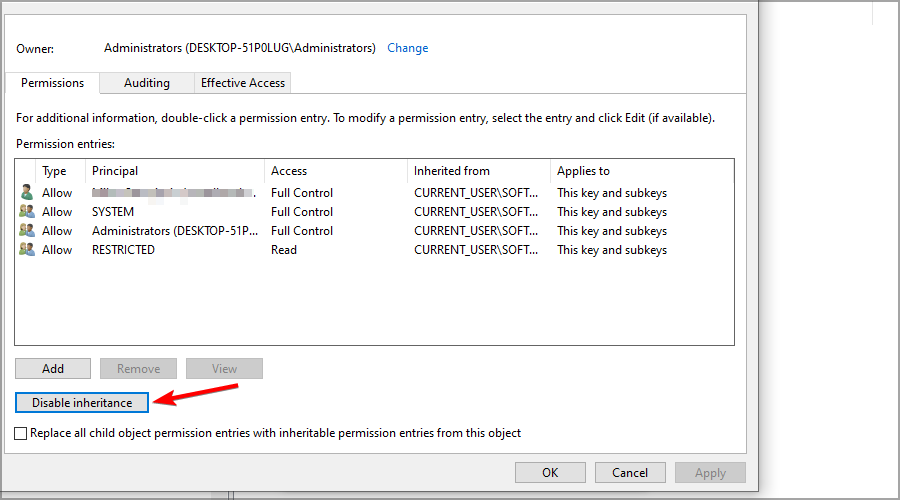Image resolution: width=900 pixels, height=500 pixels.
Task: Tick the Replace all child object permissions checkbox
Action: click(21, 433)
